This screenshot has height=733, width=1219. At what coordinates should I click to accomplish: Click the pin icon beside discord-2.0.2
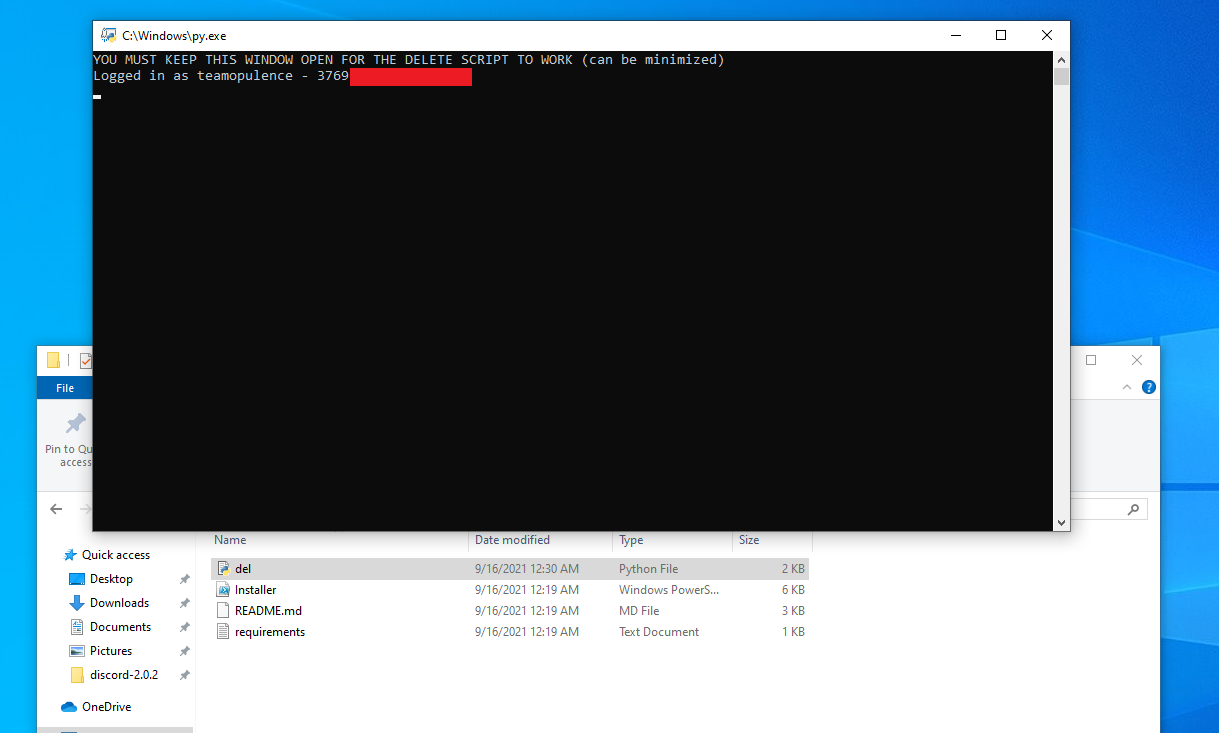click(184, 675)
